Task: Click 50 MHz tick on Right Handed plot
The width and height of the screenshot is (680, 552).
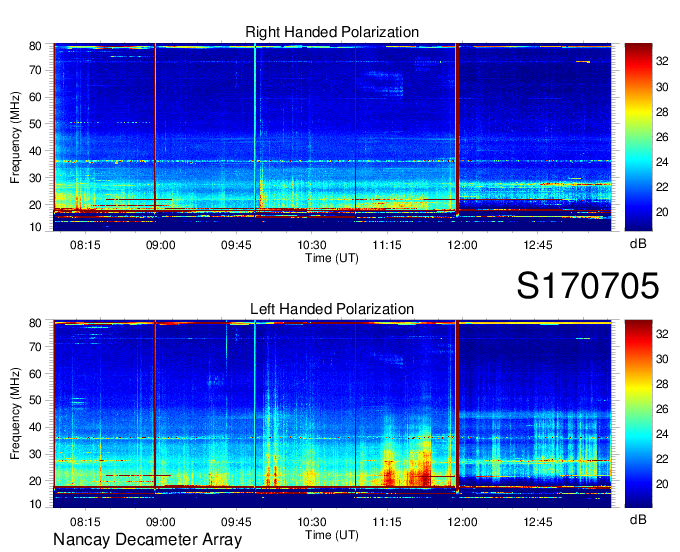Action: [35, 124]
